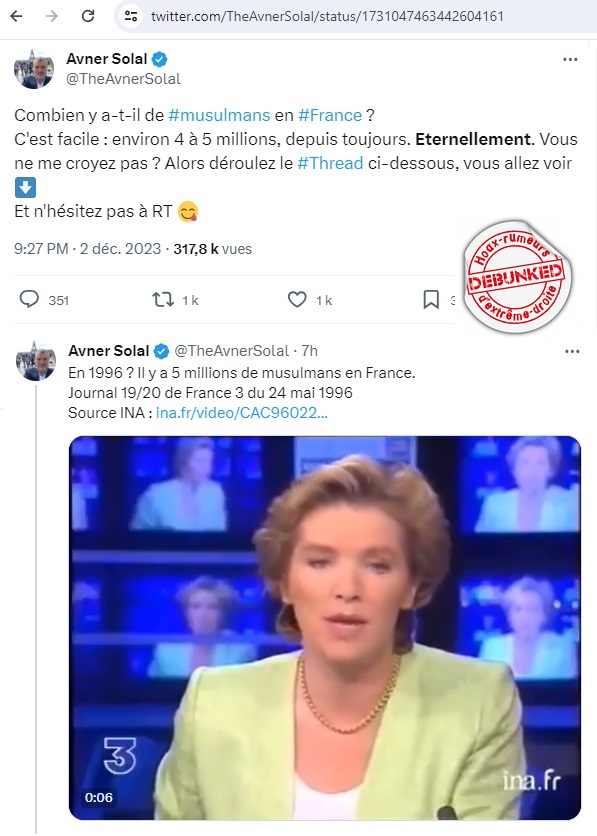597x836 pixels.
Task: Open the three-dot menu on reply tweet
Action: tap(572, 351)
